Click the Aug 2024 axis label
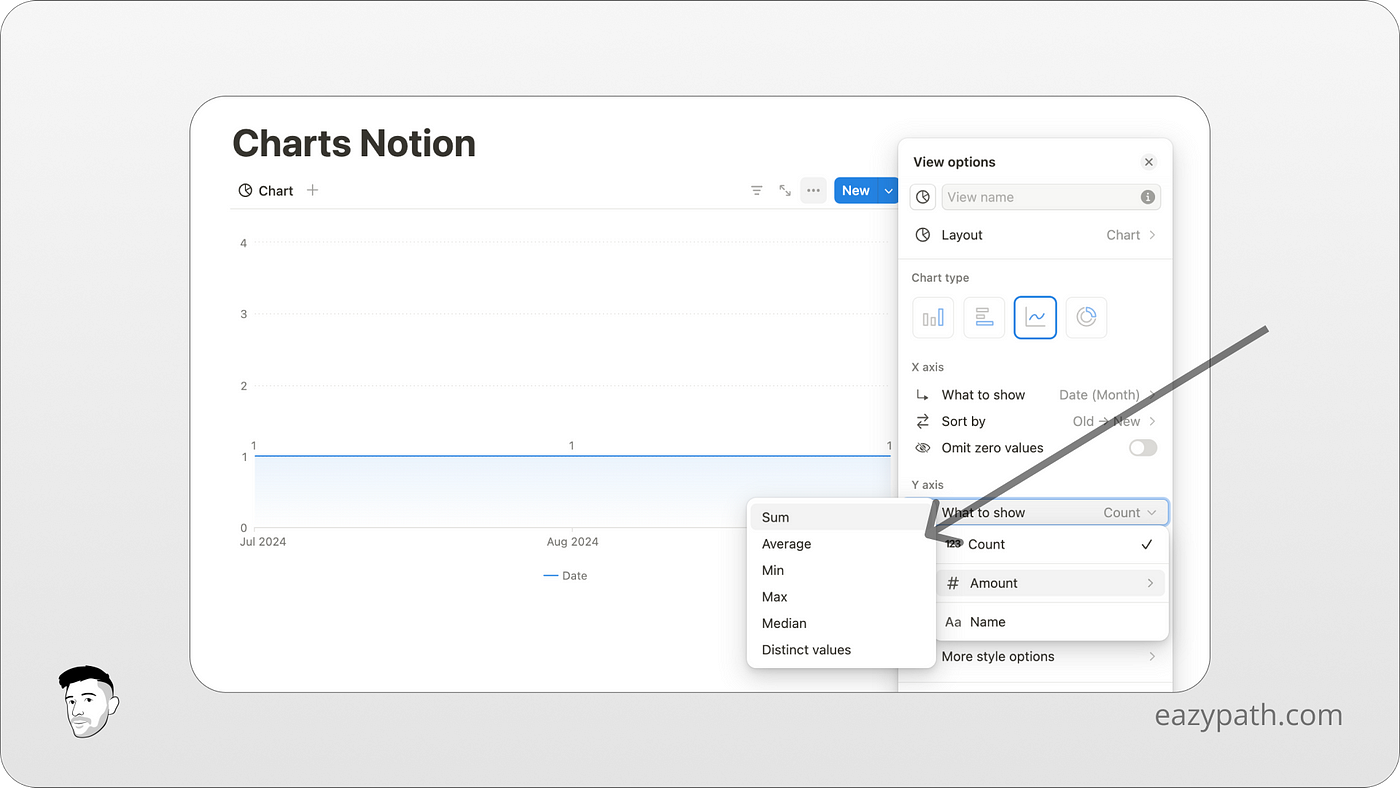Screen dimensions: 1400x788 click(x=572, y=542)
